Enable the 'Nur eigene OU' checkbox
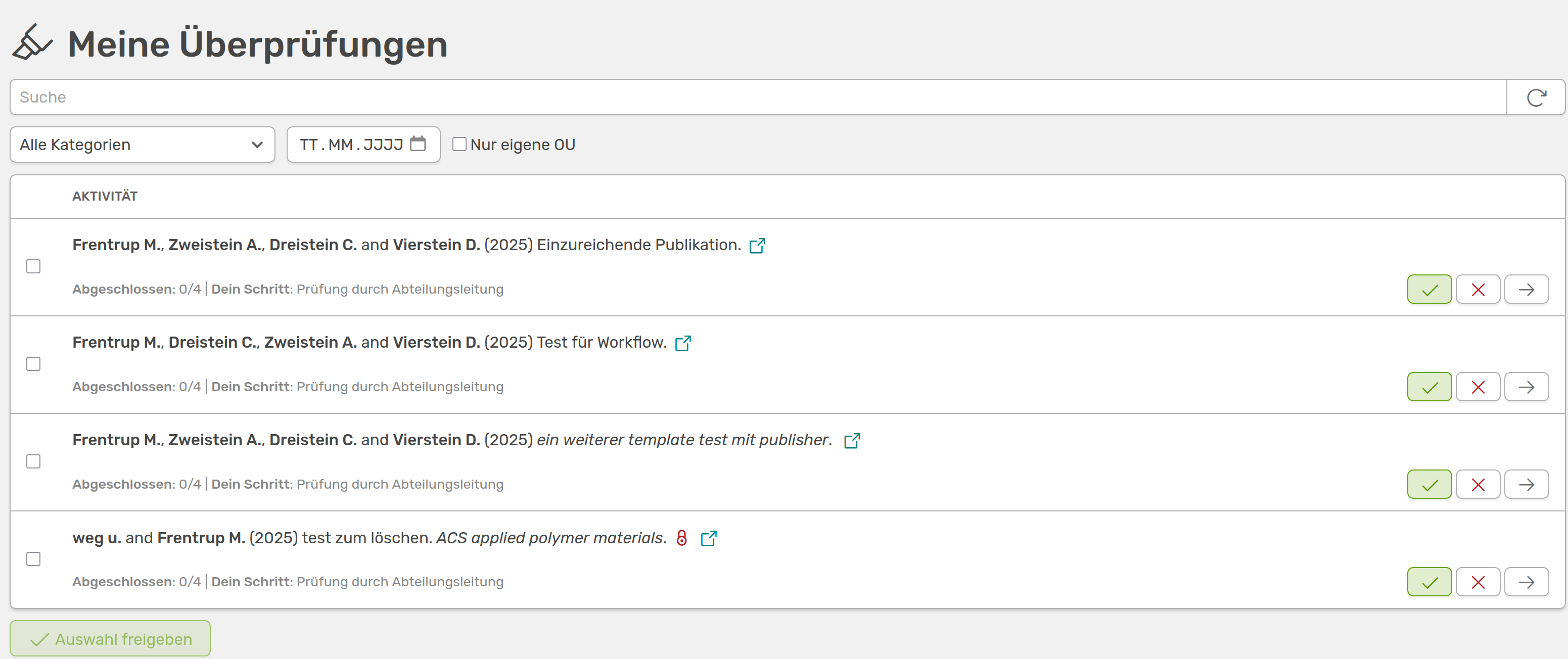Screen dimensions: 1568x659 pyautogui.click(x=459, y=144)
